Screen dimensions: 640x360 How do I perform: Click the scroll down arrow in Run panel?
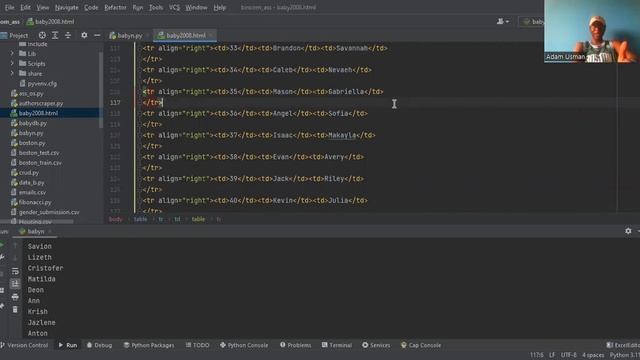(15, 258)
